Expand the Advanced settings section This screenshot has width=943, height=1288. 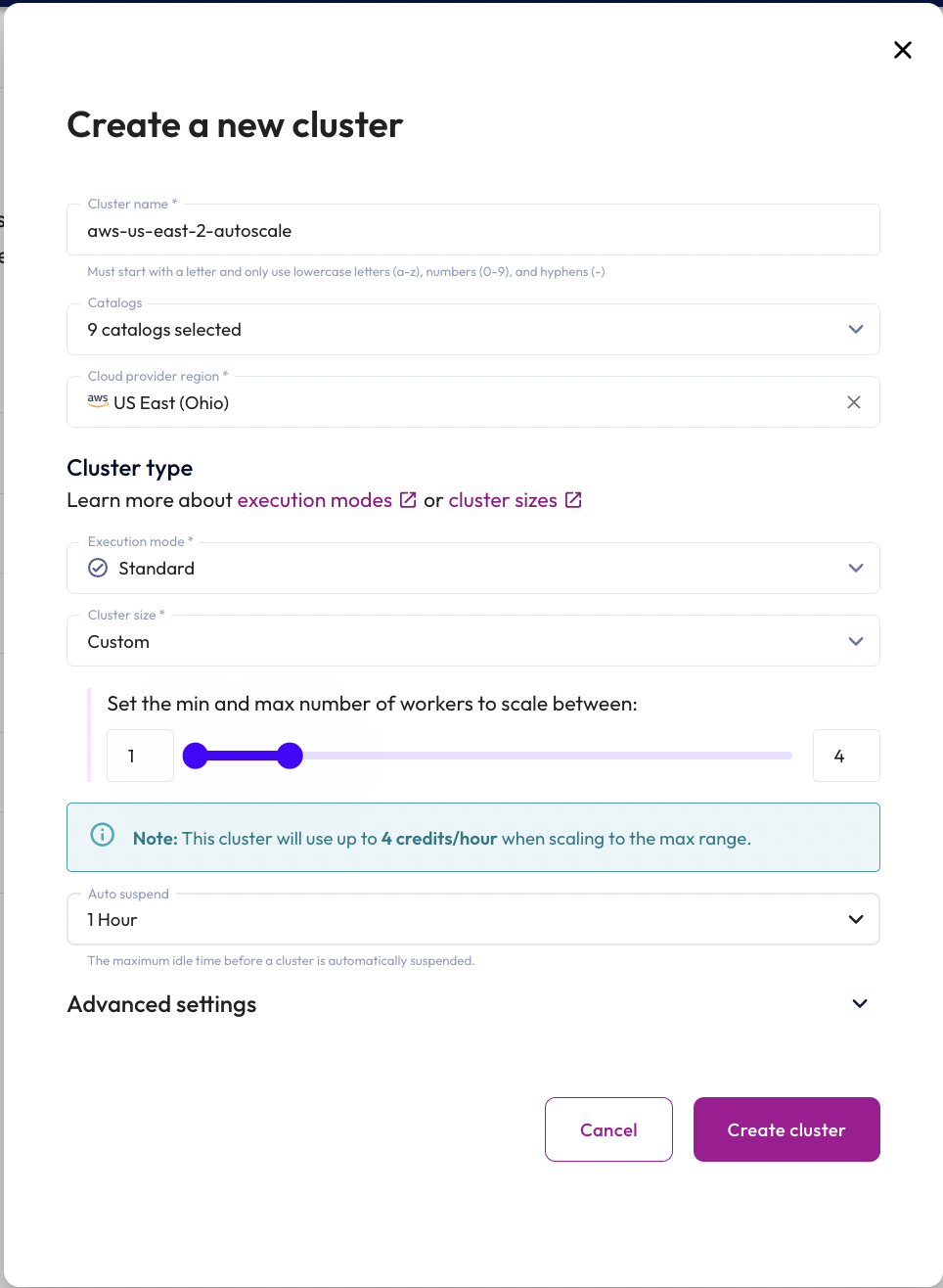point(859,1004)
